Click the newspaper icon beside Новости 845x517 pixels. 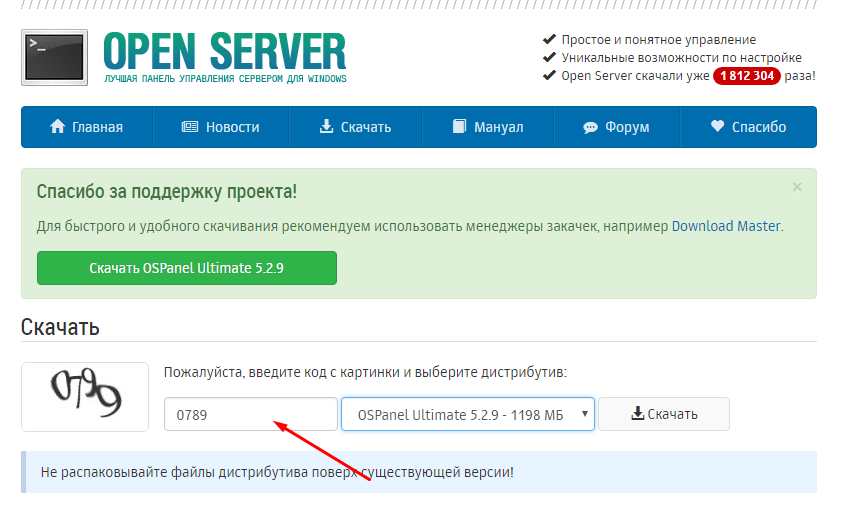pos(190,127)
